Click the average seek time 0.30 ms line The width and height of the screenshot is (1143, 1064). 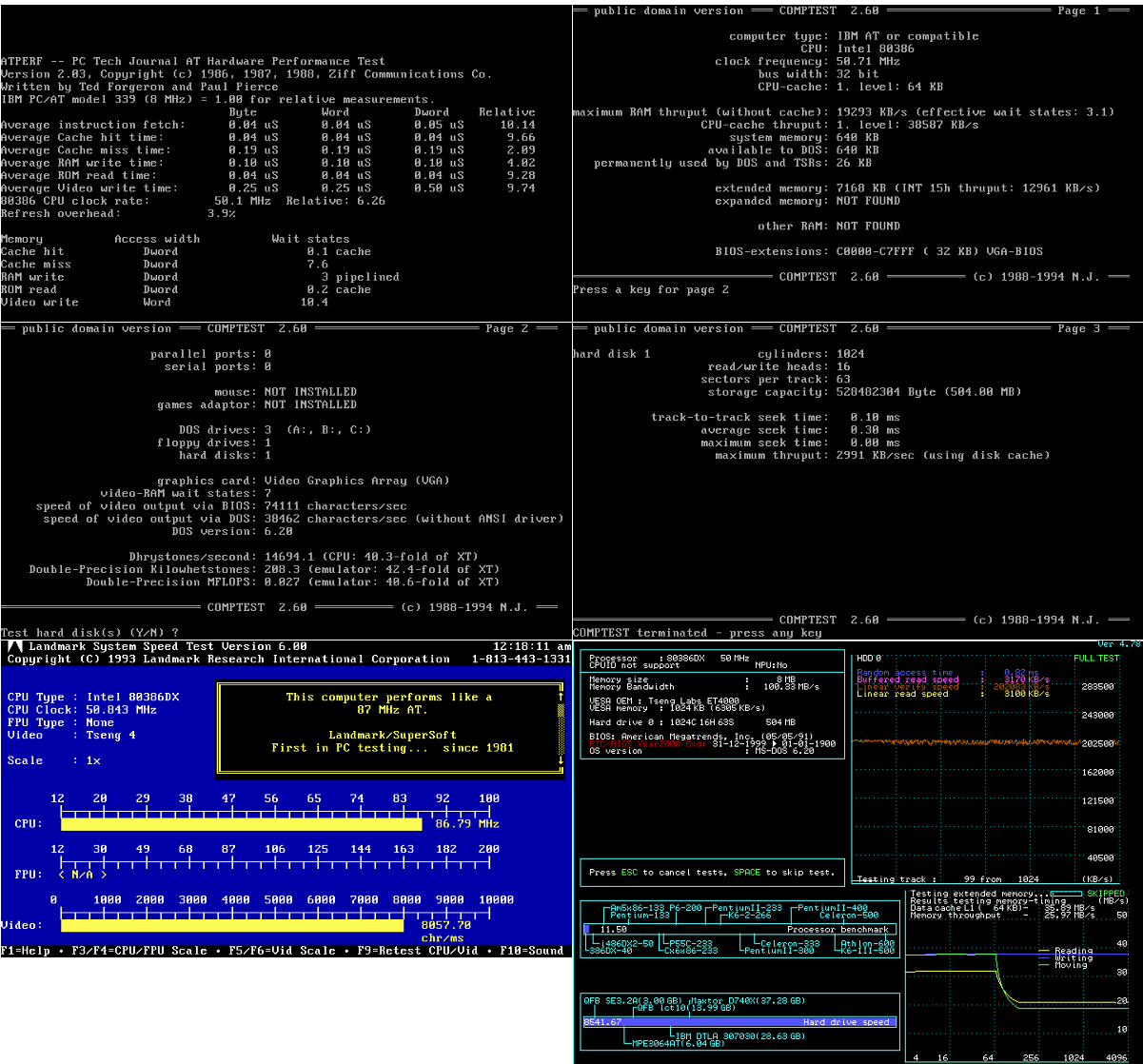(x=800, y=429)
